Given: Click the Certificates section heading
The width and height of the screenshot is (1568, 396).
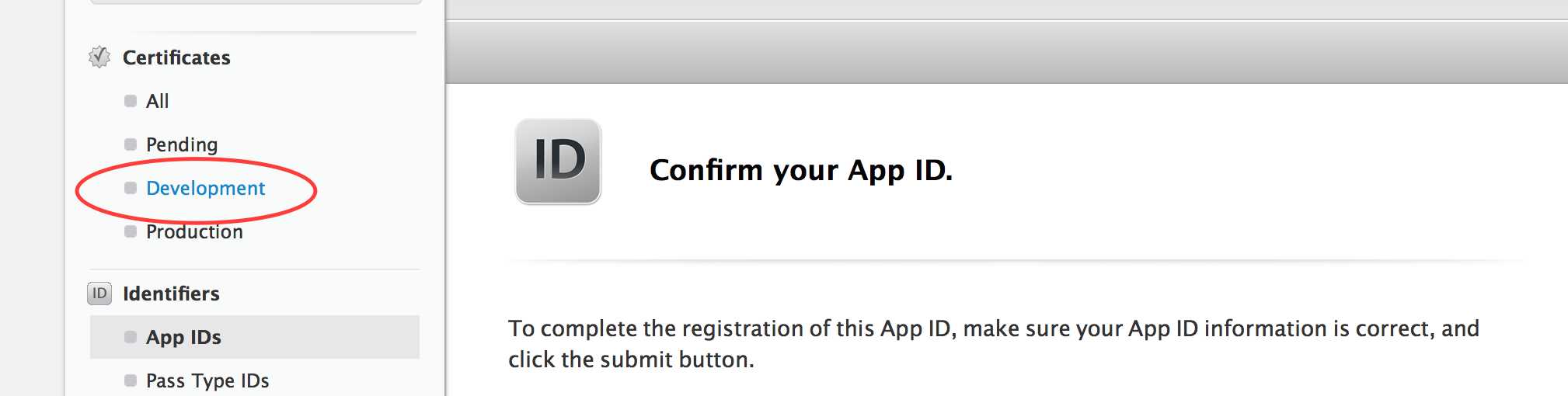Looking at the screenshot, I should (176, 57).
